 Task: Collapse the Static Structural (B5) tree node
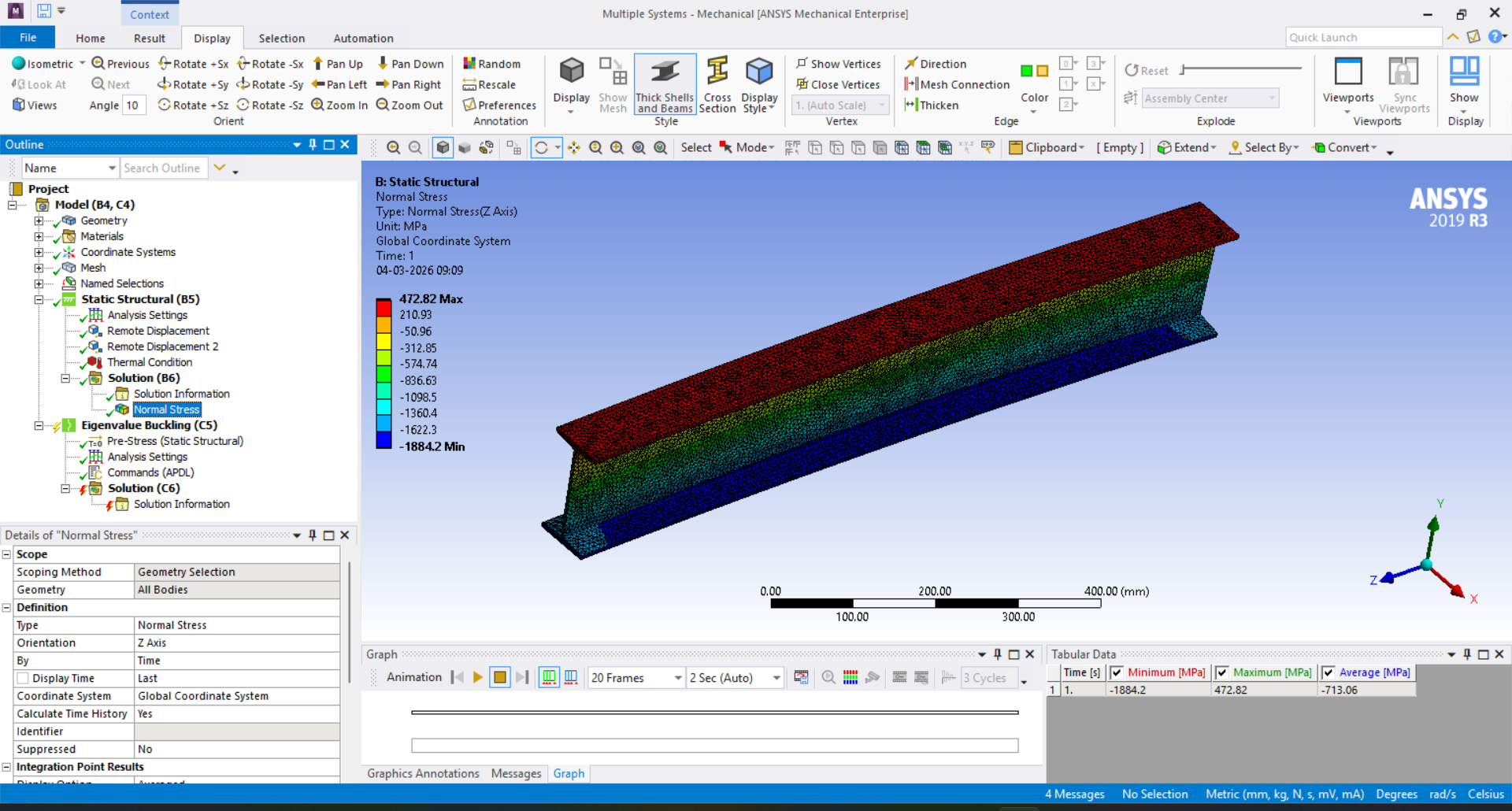[39, 299]
